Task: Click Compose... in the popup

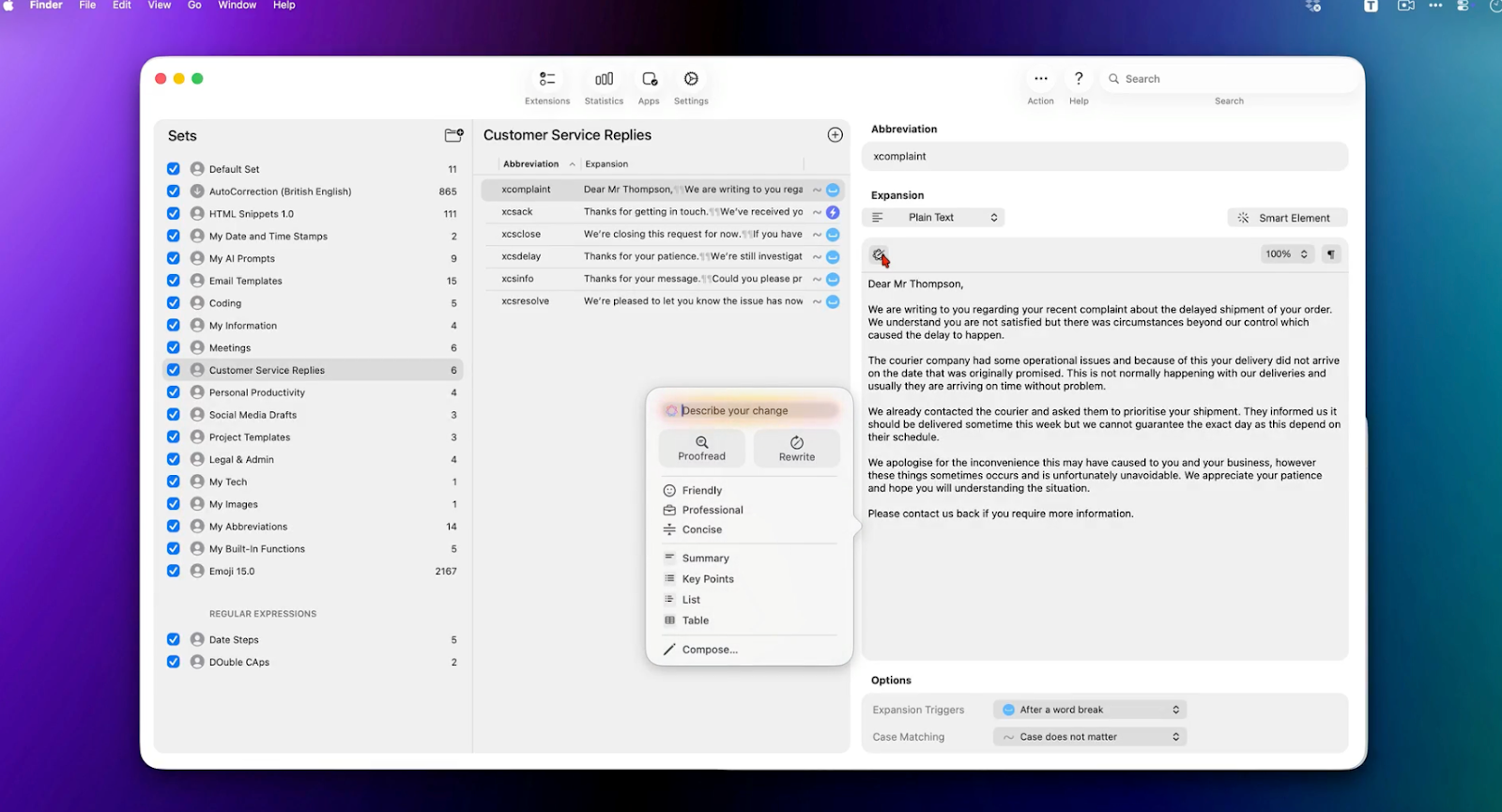Action: coord(710,650)
